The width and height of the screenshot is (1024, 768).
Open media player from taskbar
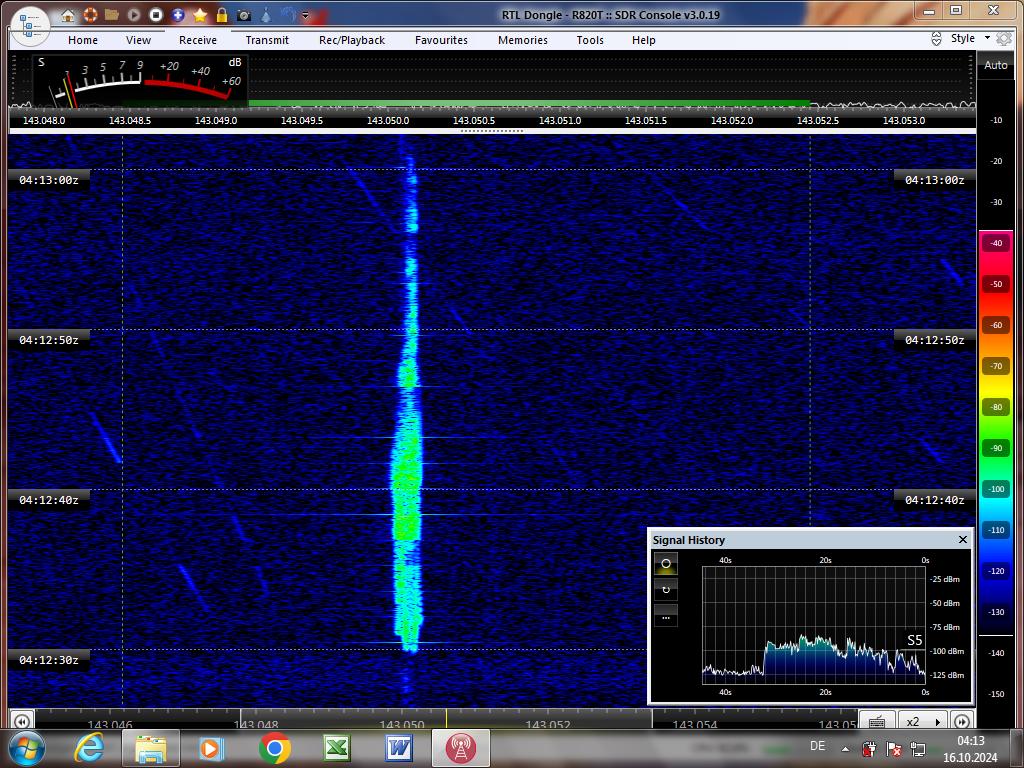click(212, 748)
